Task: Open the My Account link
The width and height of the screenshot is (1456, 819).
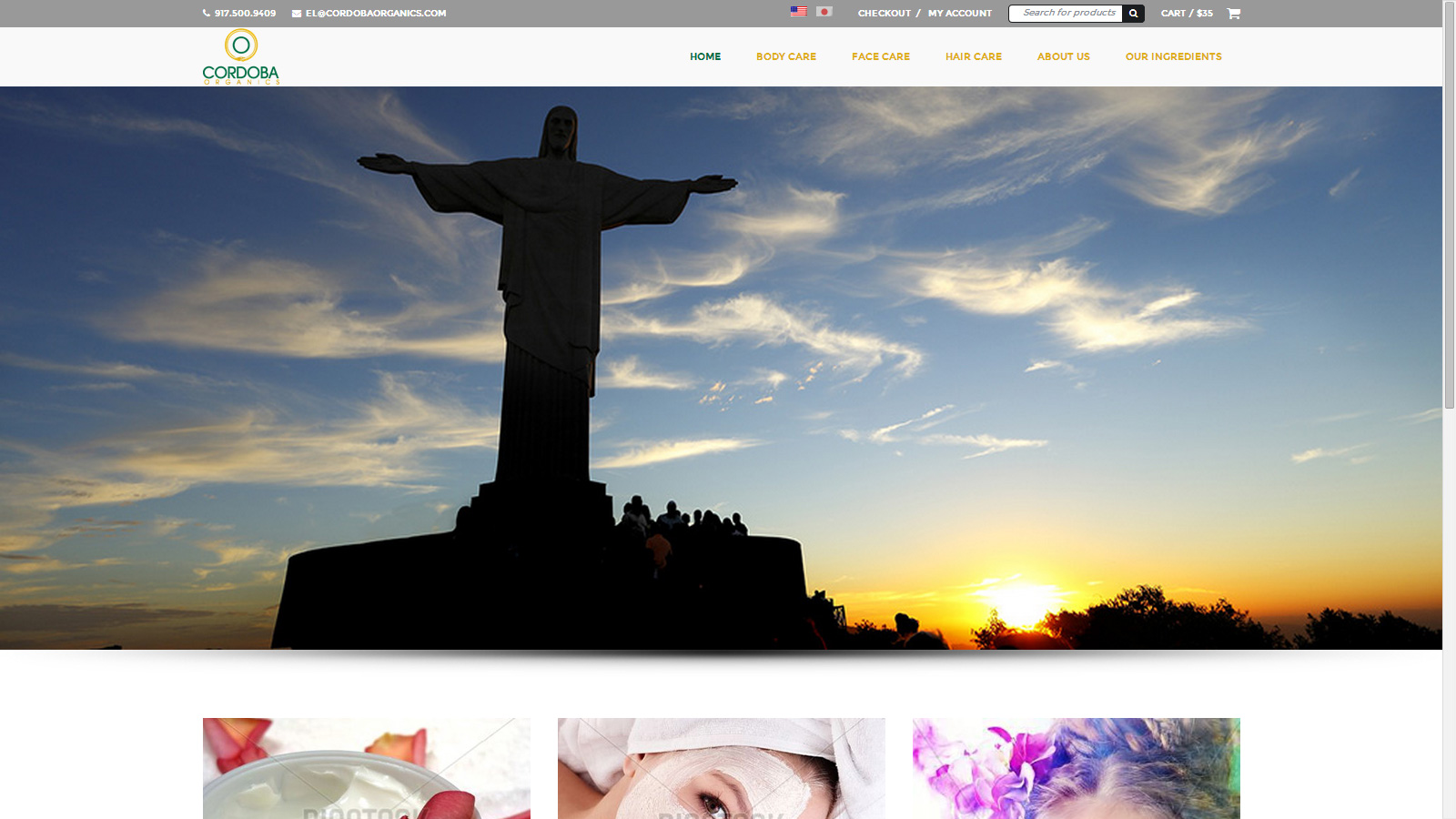Action: (960, 14)
